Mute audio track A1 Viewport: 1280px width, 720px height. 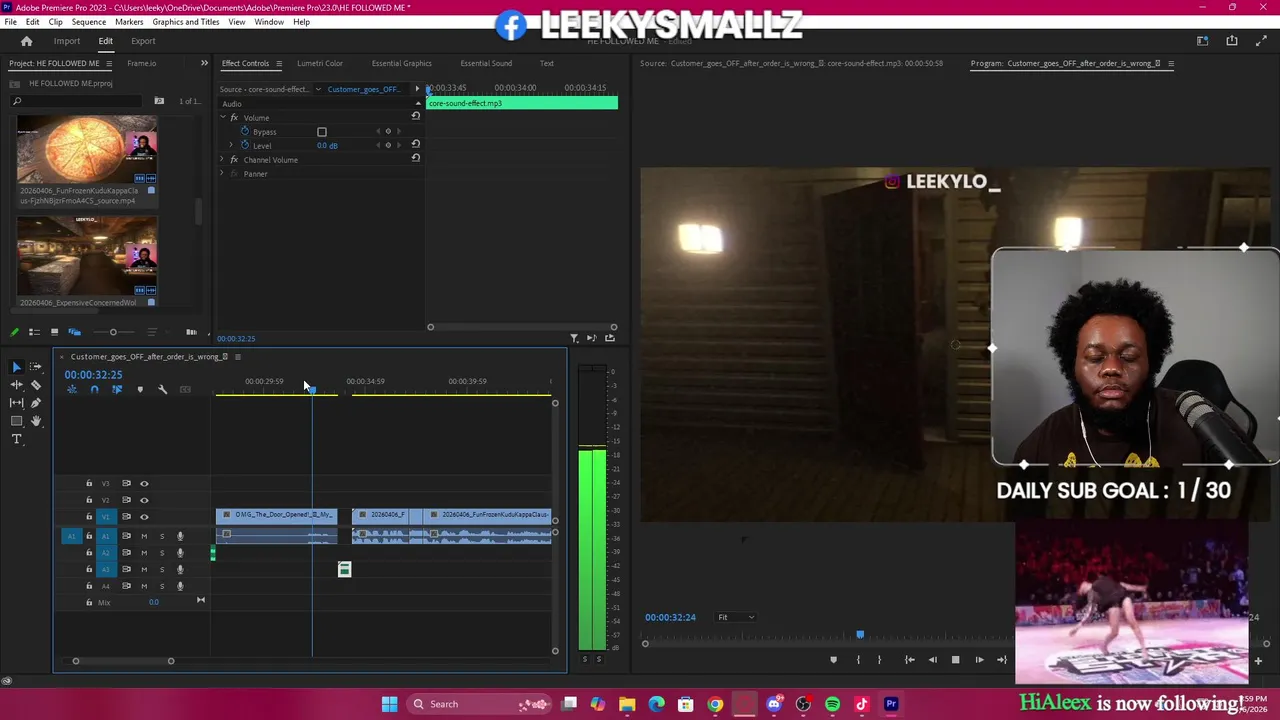[x=144, y=536]
